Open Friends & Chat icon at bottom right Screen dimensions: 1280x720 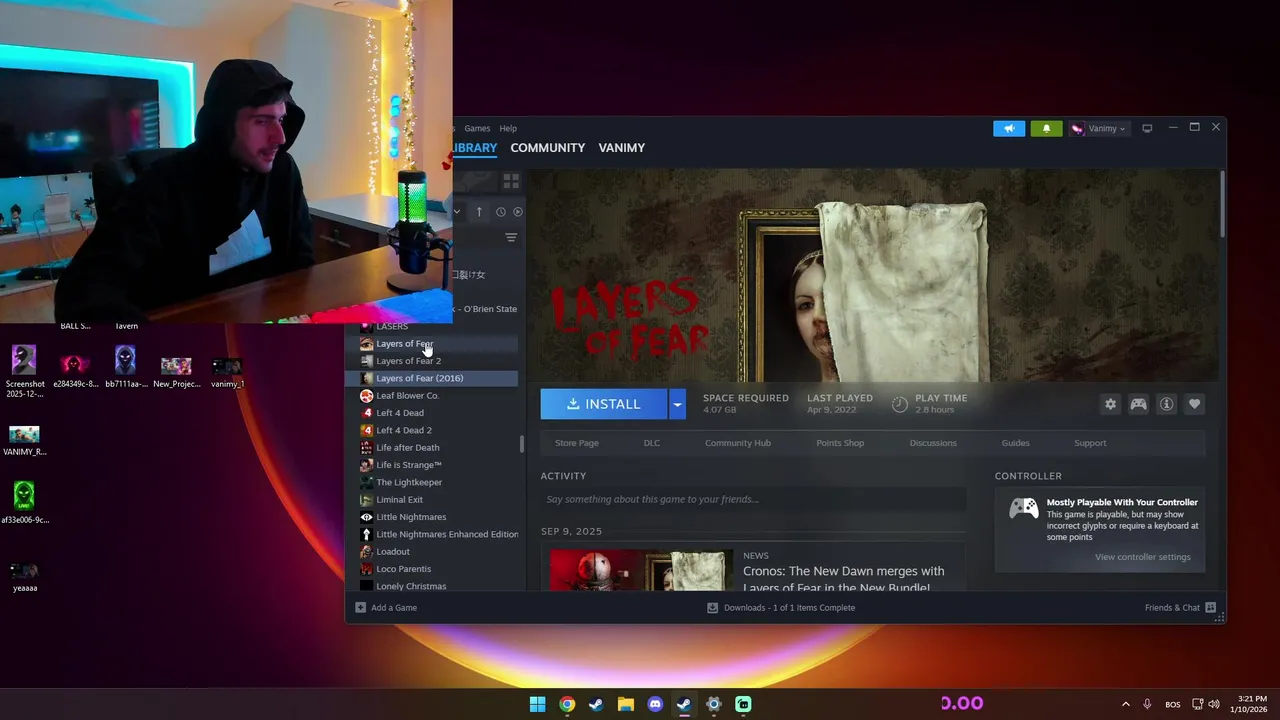(x=1211, y=607)
